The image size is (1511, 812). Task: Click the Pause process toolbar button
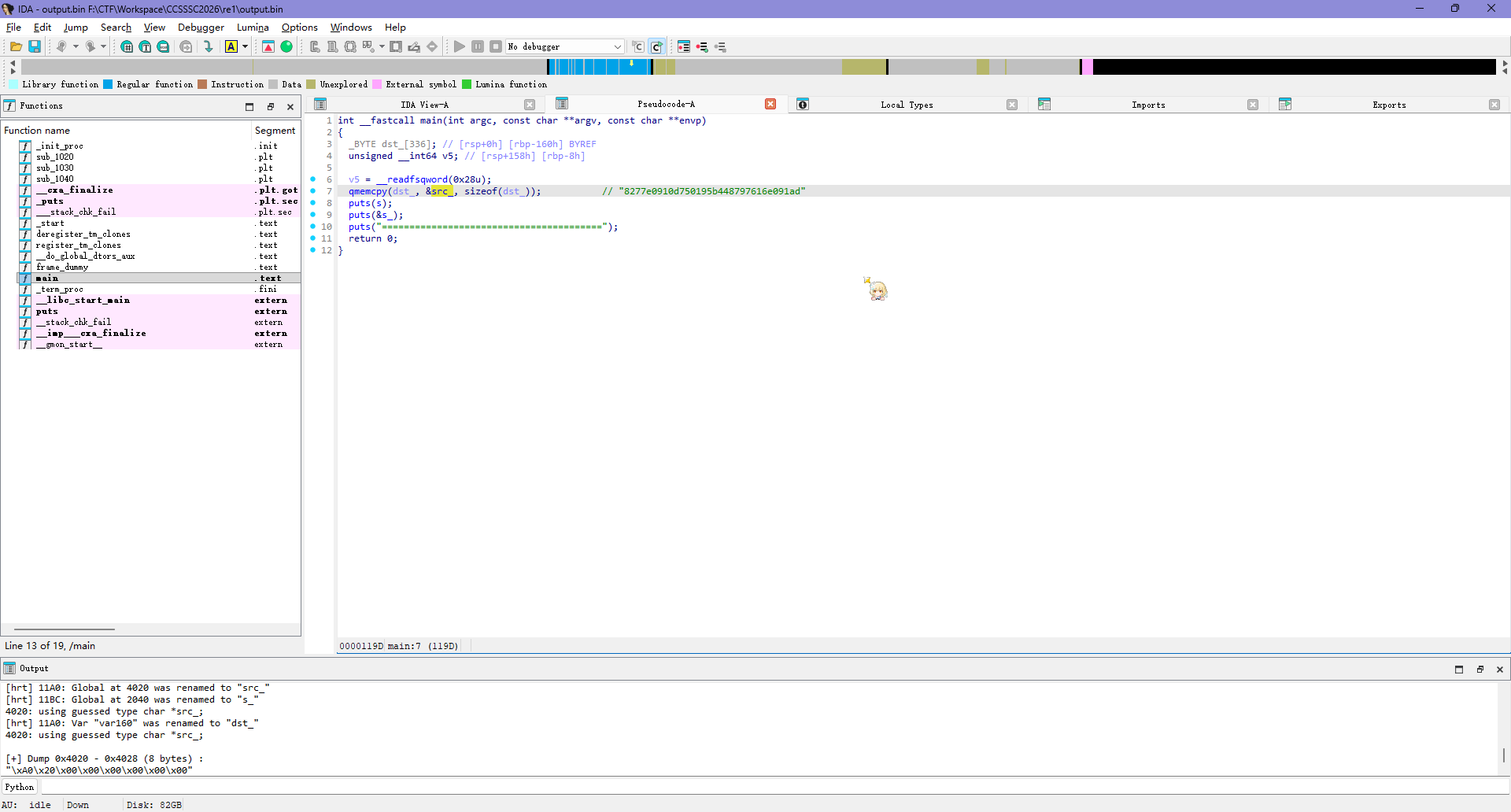coord(478,47)
